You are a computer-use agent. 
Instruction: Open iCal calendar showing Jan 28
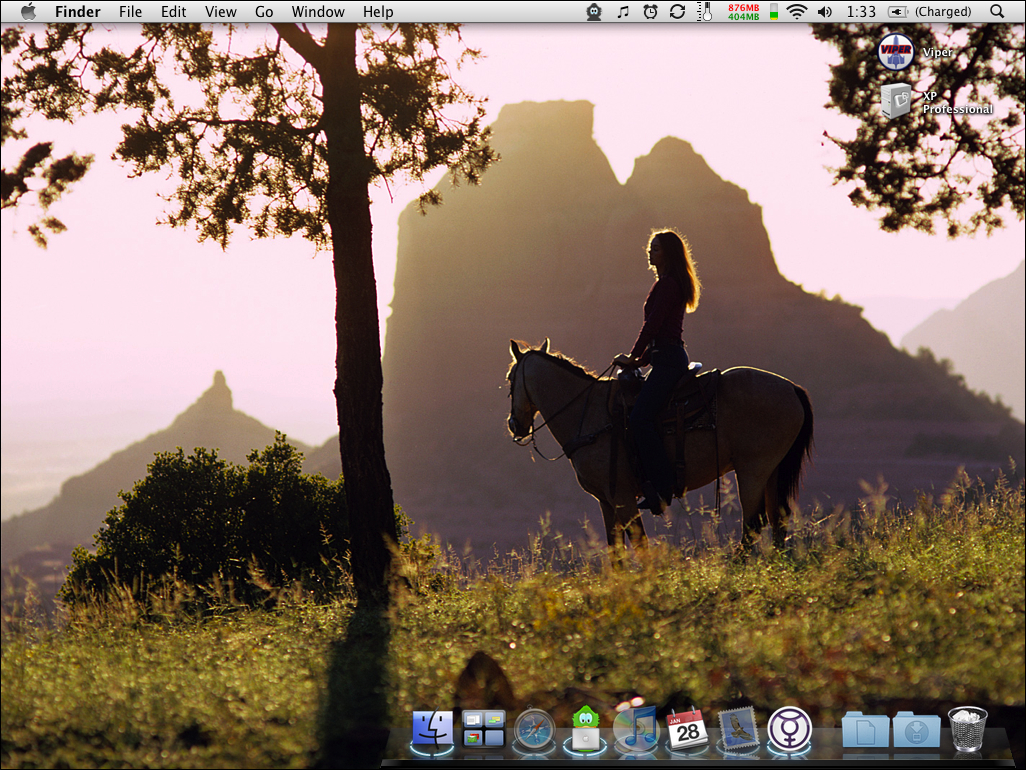tap(687, 729)
